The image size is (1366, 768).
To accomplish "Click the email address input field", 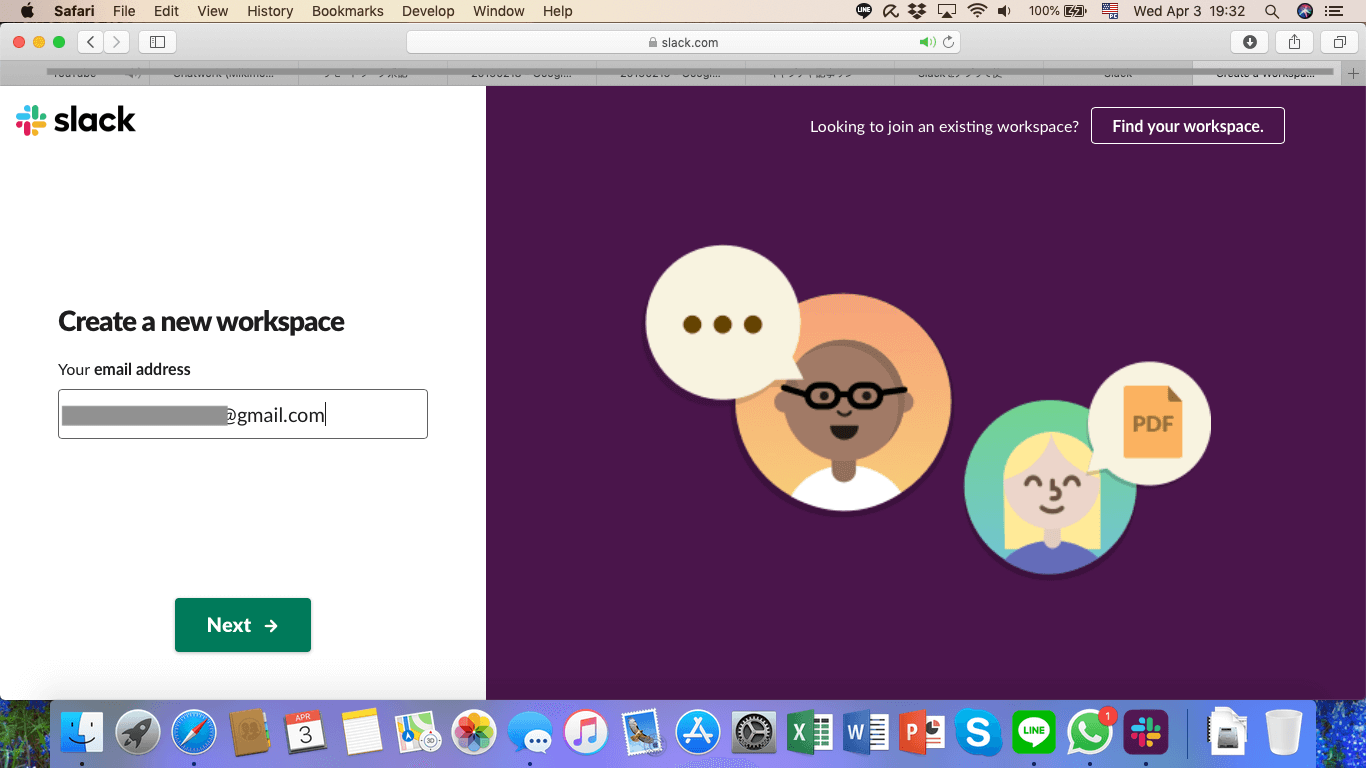I will pyautogui.click(x=243, y=414).
